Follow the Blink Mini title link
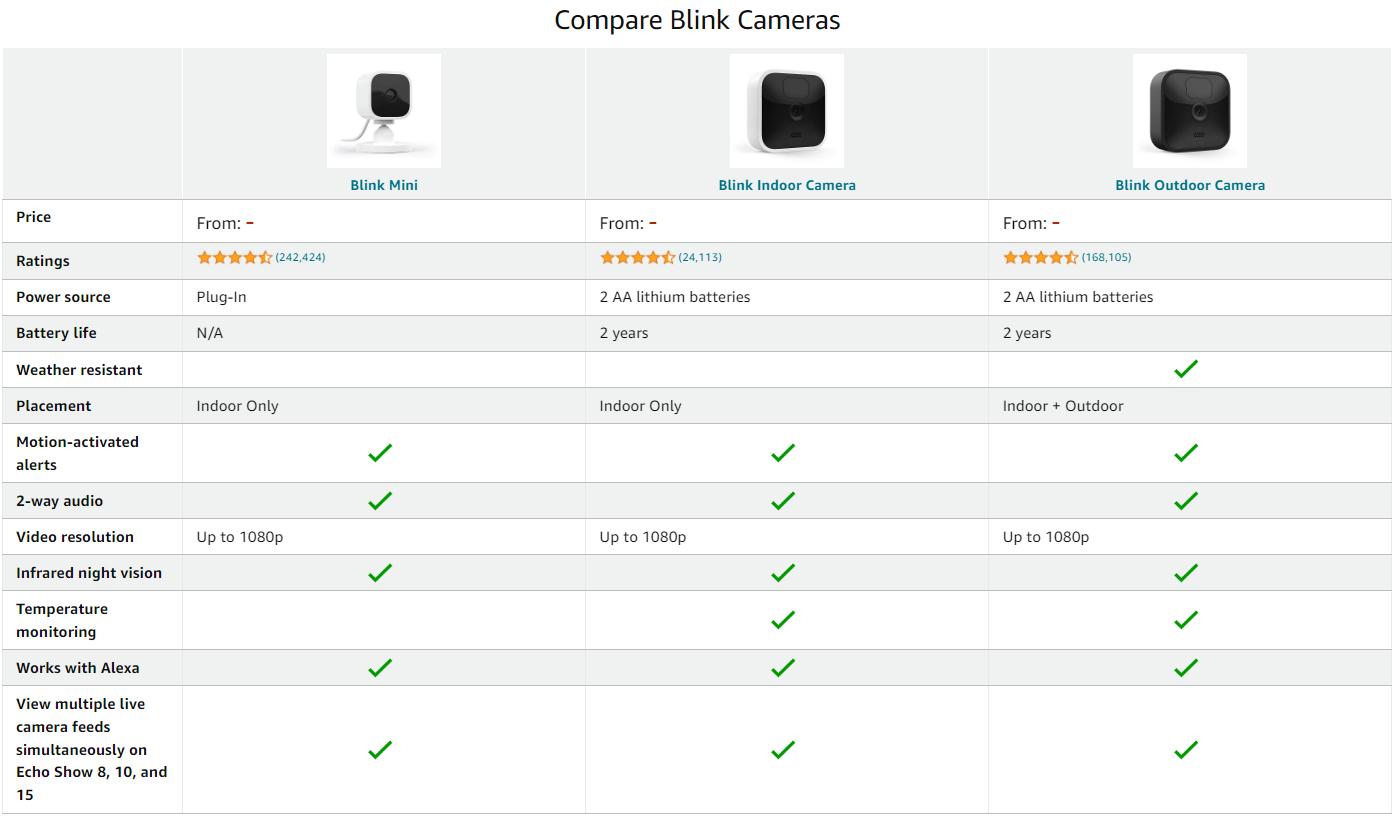Screen dimensions: 1396x817 point(384,185)
